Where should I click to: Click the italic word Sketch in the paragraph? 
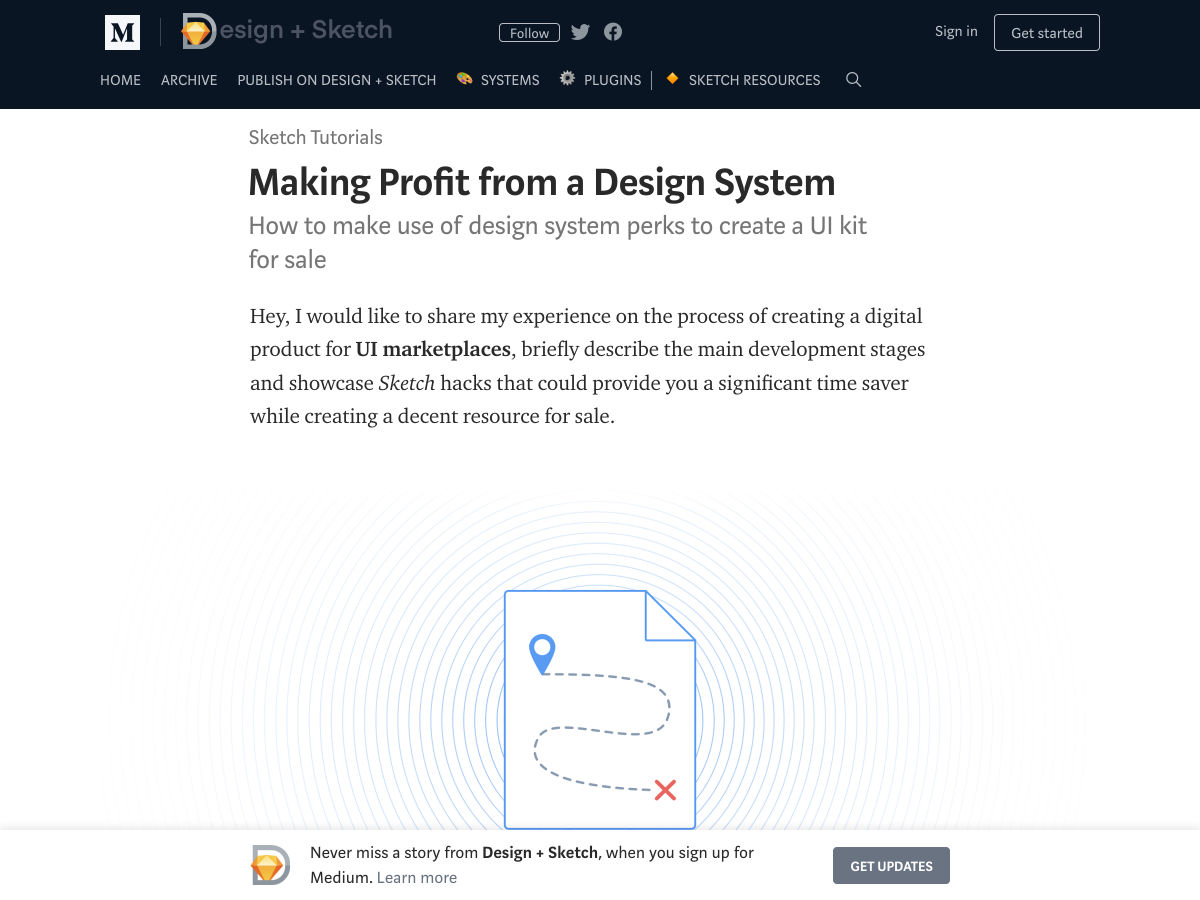[407, 383]
